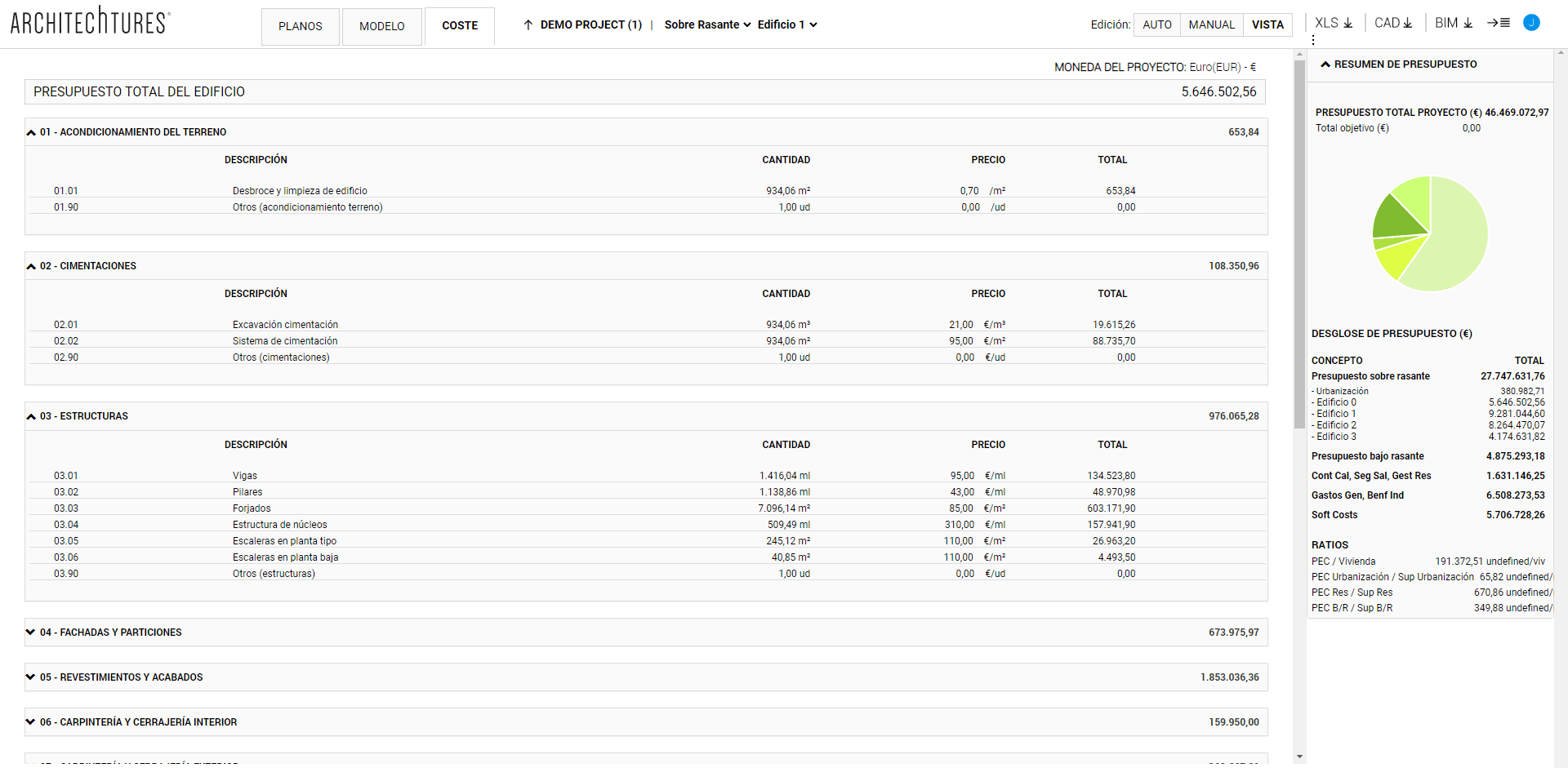Download the BIM export
The width and height of the screenshot is (1568, 768).
(x=1454, y=24)
